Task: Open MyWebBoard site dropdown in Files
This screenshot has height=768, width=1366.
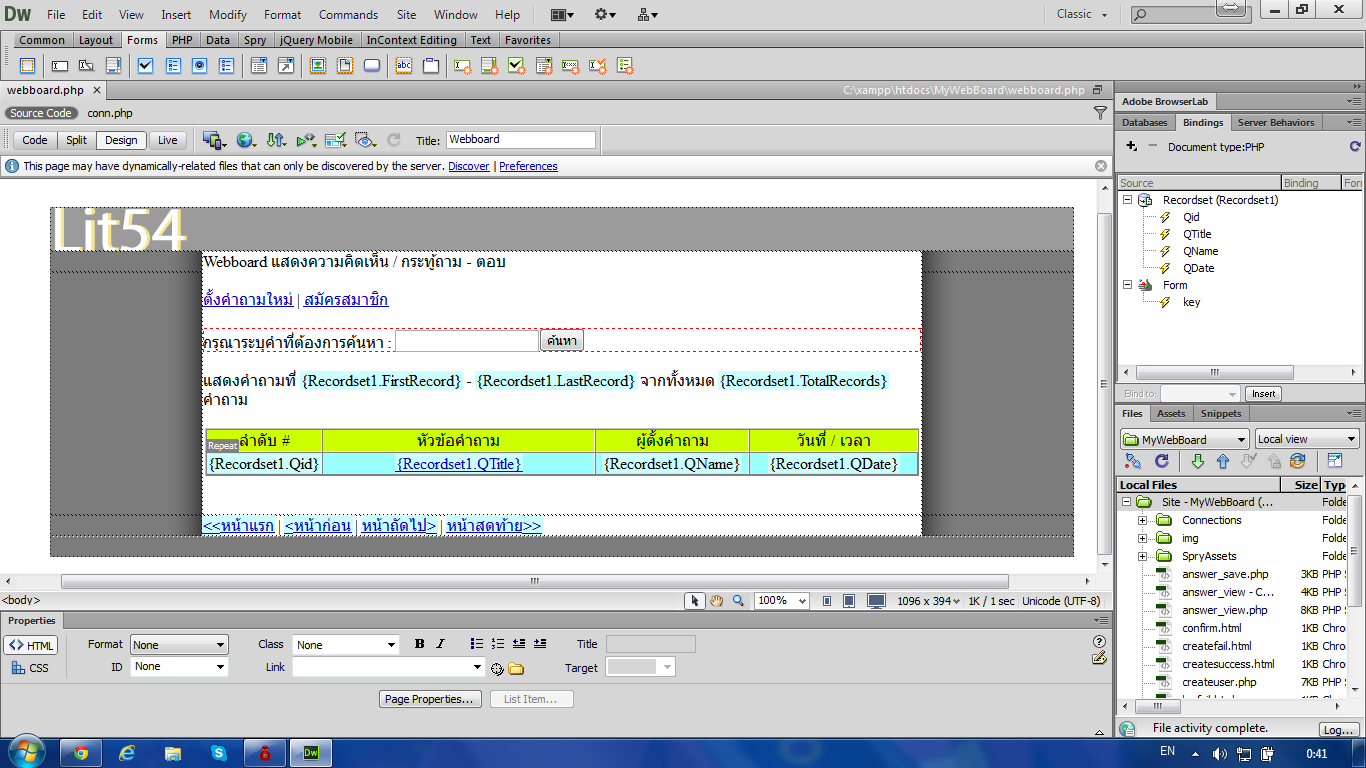Action: pos(1185,439)
